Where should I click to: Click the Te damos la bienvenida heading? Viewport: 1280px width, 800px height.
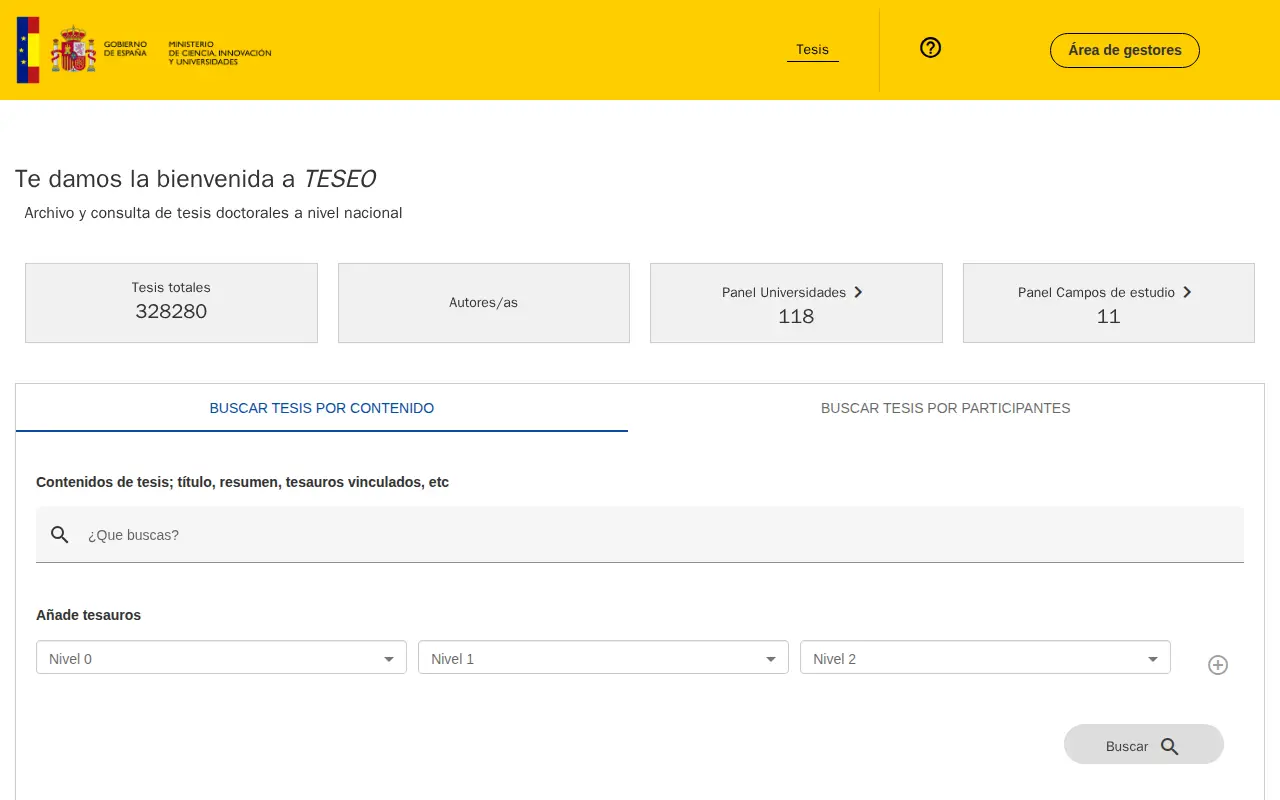[195, 179]
